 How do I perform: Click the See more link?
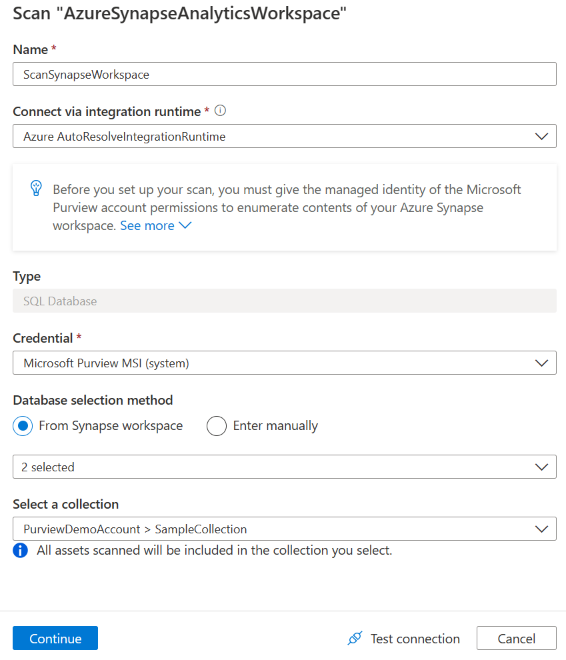pos(147,226)
